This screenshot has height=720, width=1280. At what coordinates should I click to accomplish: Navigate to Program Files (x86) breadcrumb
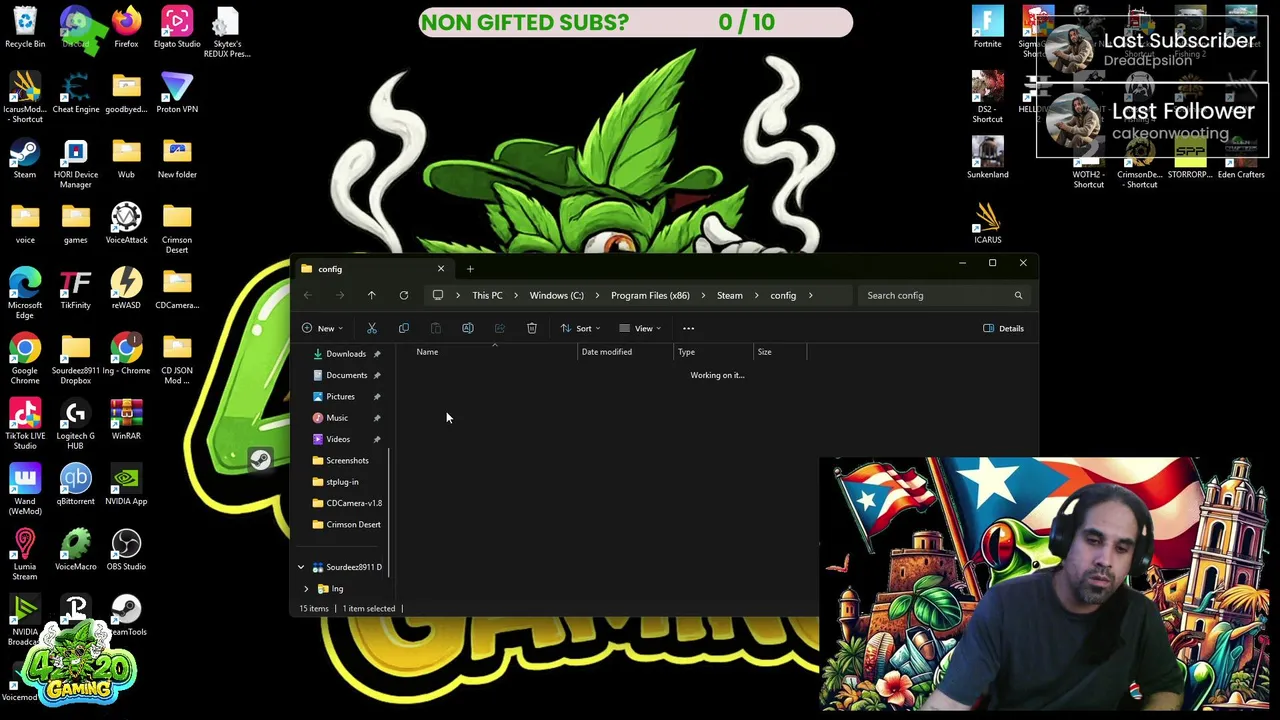point(650,295)
